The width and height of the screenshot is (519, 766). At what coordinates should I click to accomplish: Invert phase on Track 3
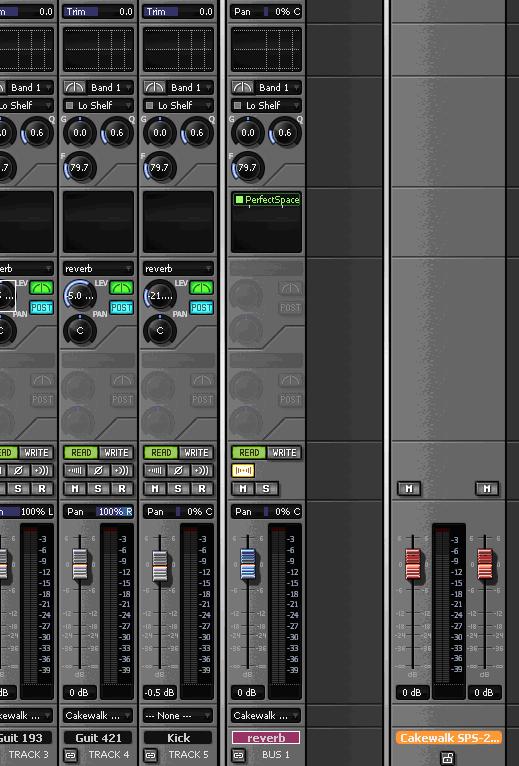pos(18,470)
